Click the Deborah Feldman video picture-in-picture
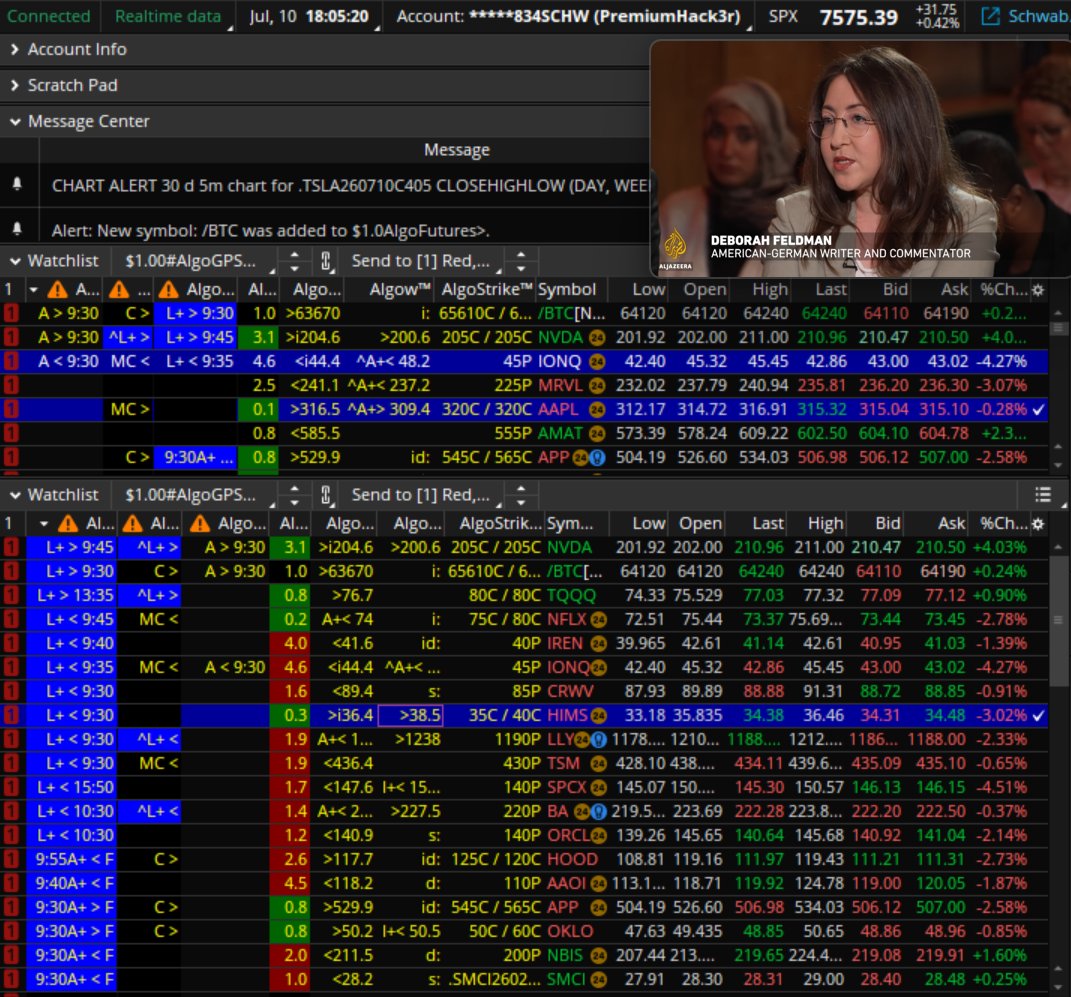The image size is (1071, 997). [x=861, y=159]
